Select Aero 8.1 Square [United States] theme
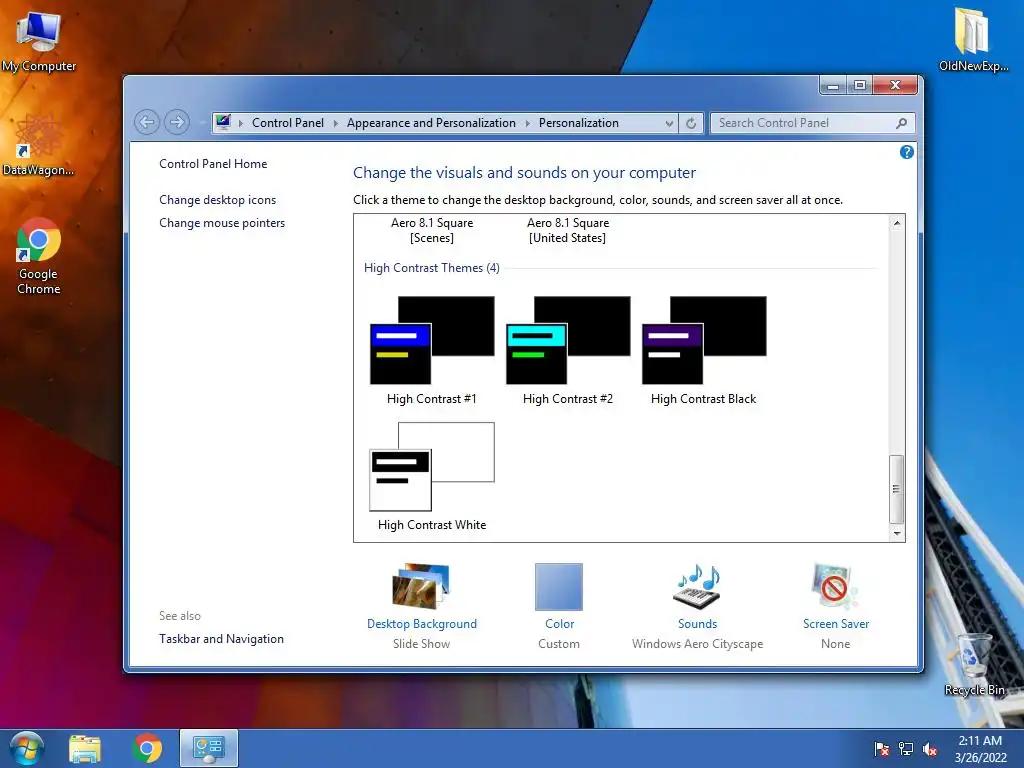Screen dimensions: 1024x768 click(568, 231)
